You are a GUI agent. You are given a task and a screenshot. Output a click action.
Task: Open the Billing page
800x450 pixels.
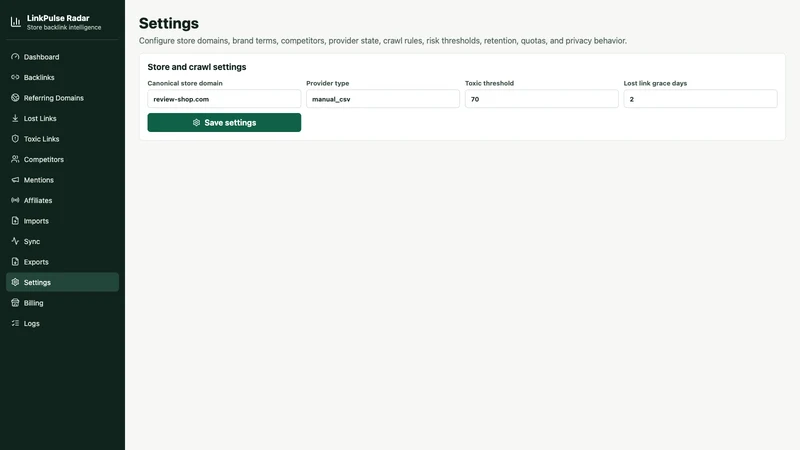pyautogui.click(x=62, y=303)
